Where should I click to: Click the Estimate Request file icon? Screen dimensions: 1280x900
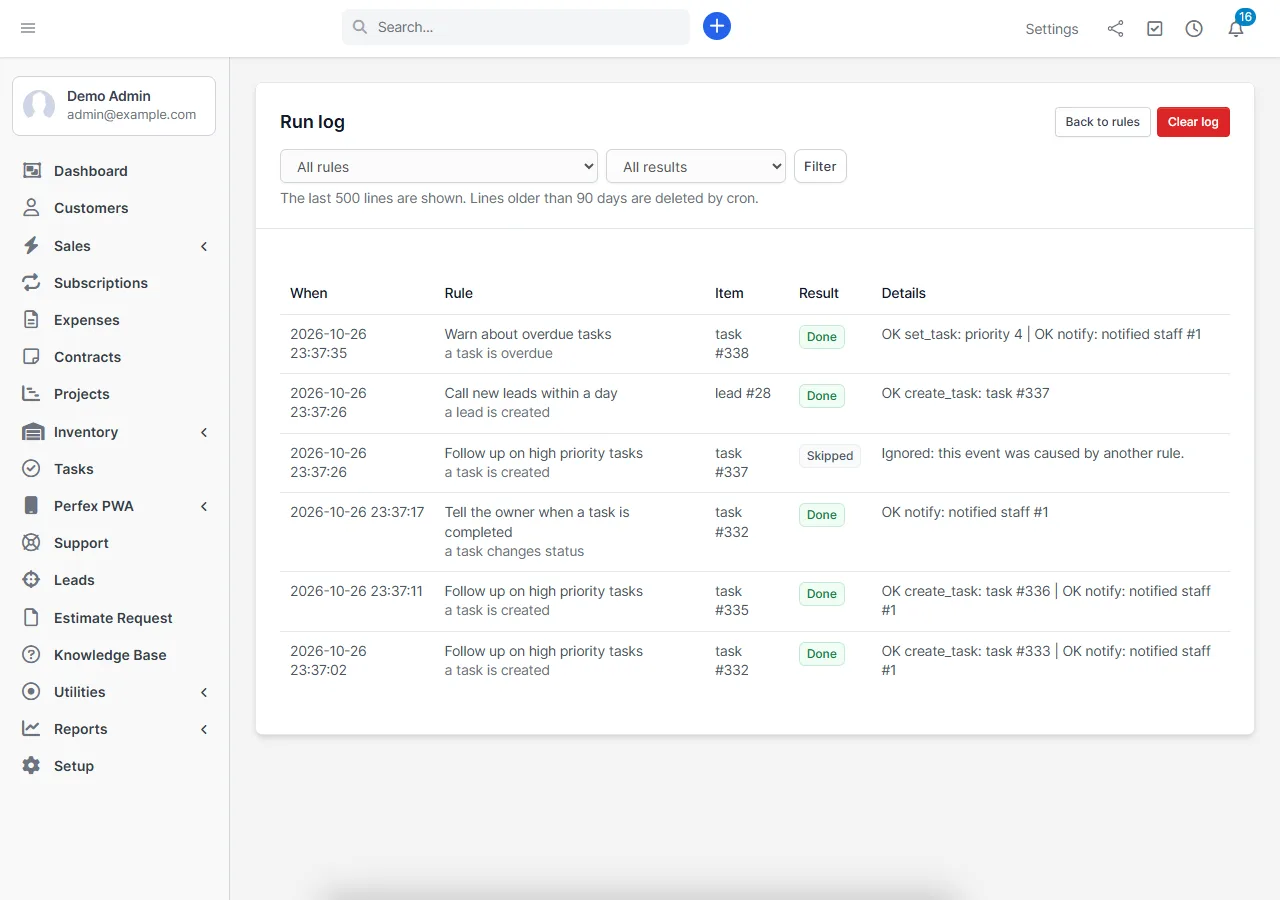click(32, 618)
